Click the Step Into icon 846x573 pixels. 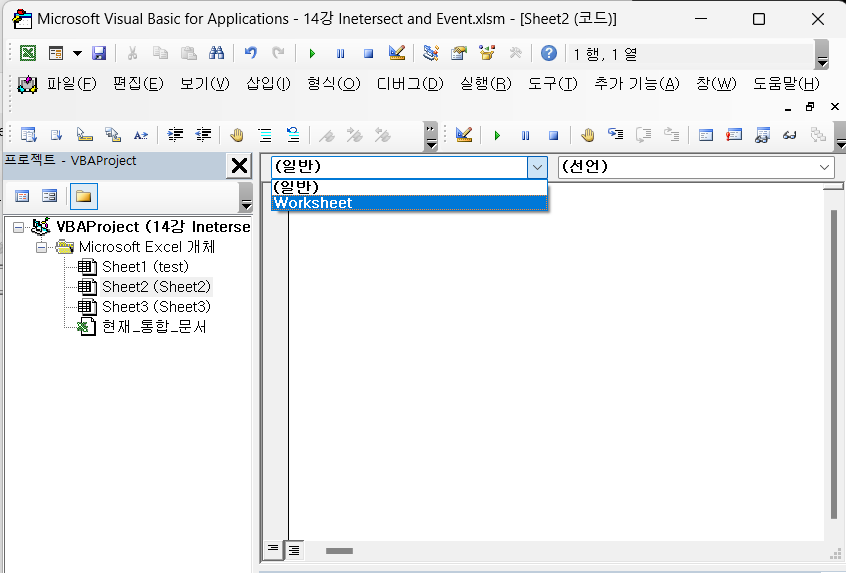click(616, 135)
